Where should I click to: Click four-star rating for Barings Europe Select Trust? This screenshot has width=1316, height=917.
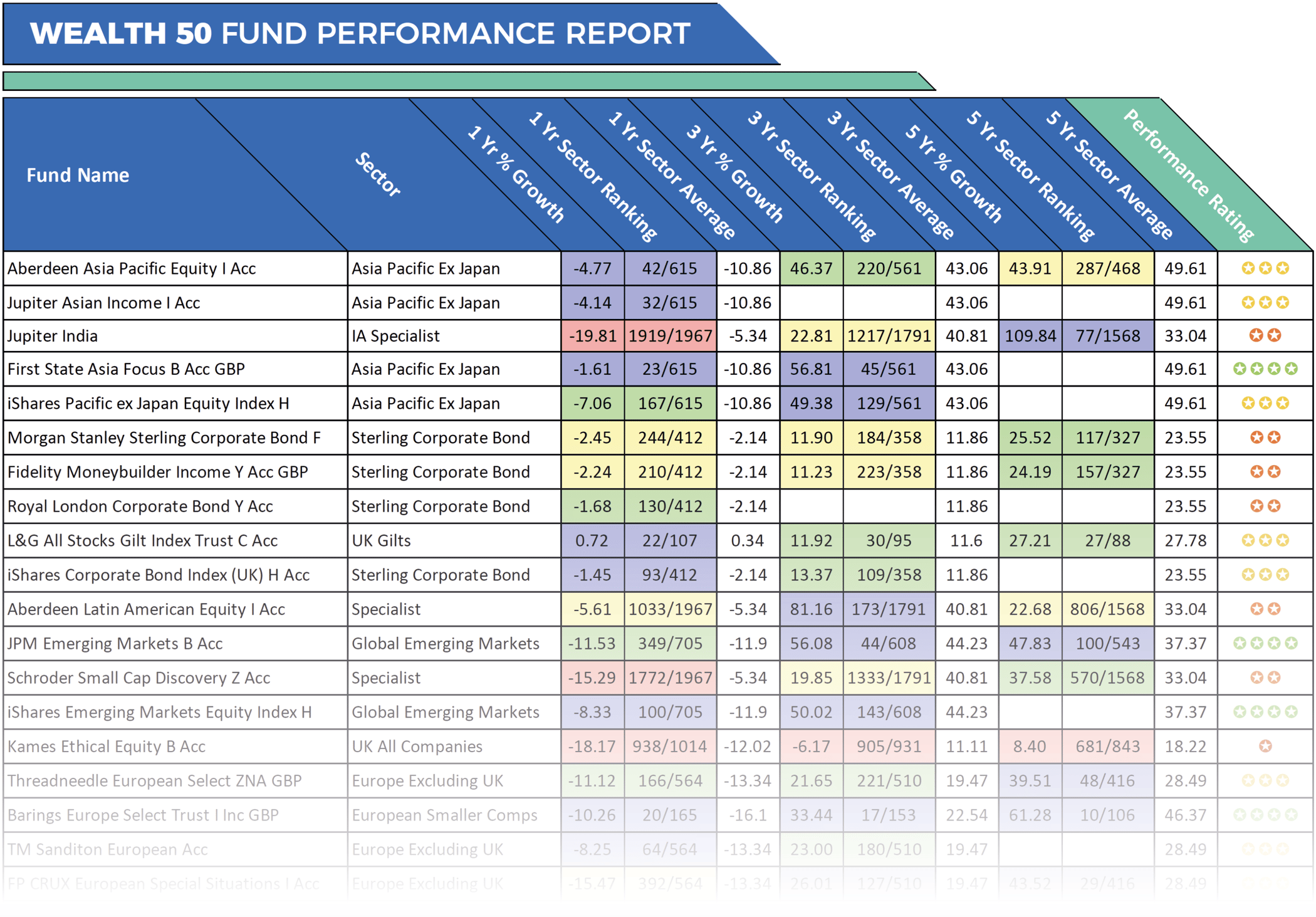pyautogui.click(x=1265, y=815)
